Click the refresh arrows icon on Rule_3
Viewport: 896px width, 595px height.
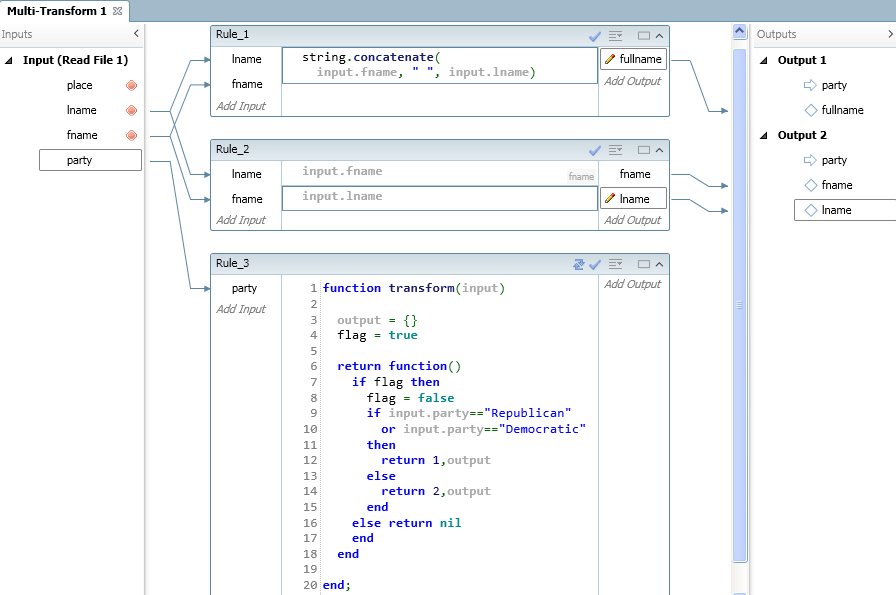tap(578, 264)
